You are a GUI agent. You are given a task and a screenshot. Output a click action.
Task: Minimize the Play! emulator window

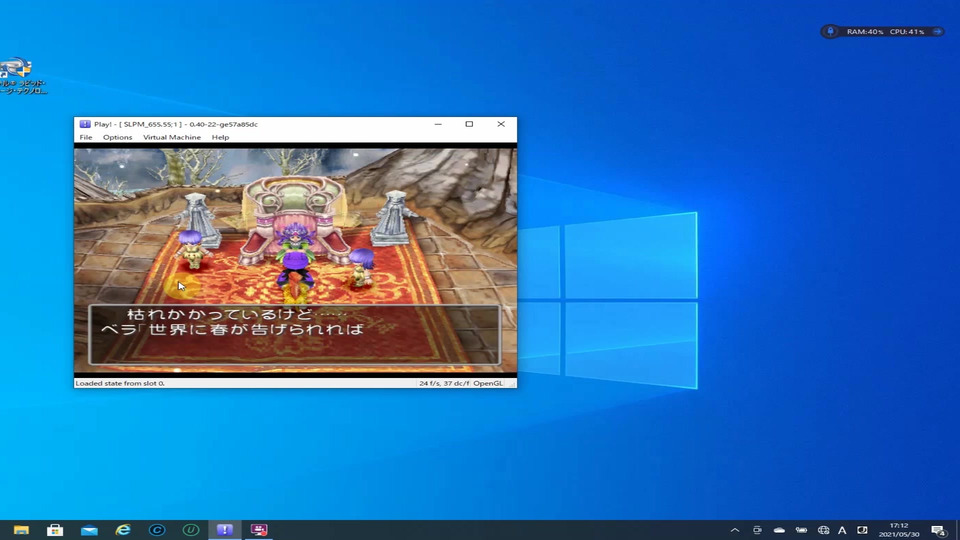click(438, 124)
